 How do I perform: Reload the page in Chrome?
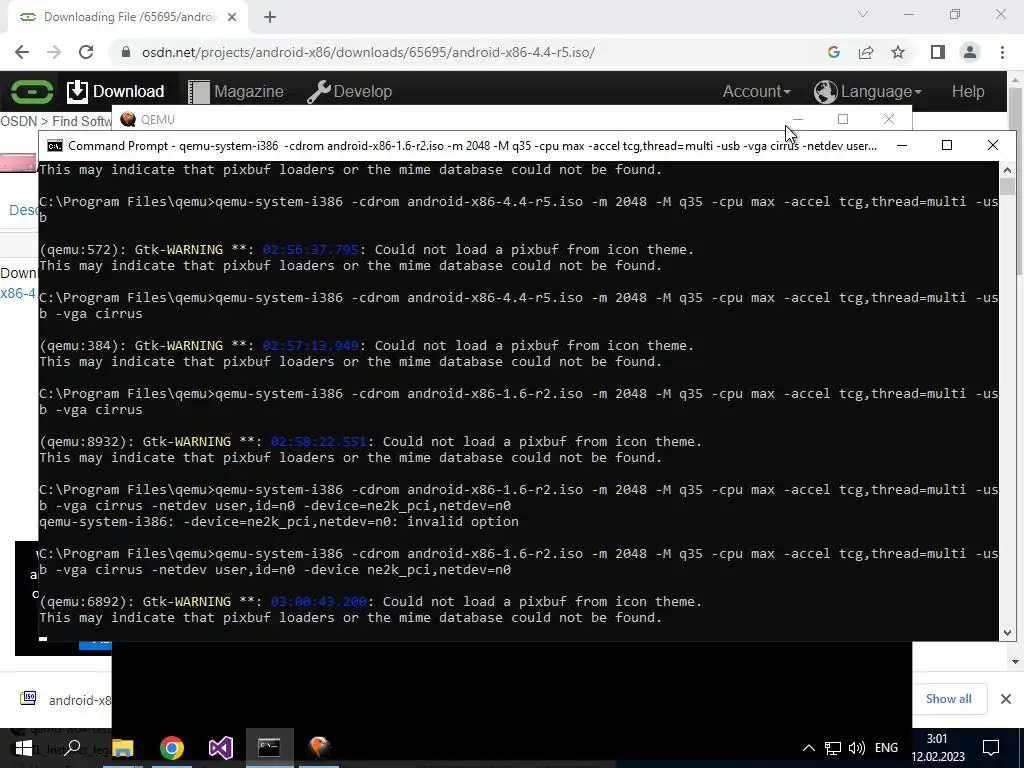click(86, 52)
